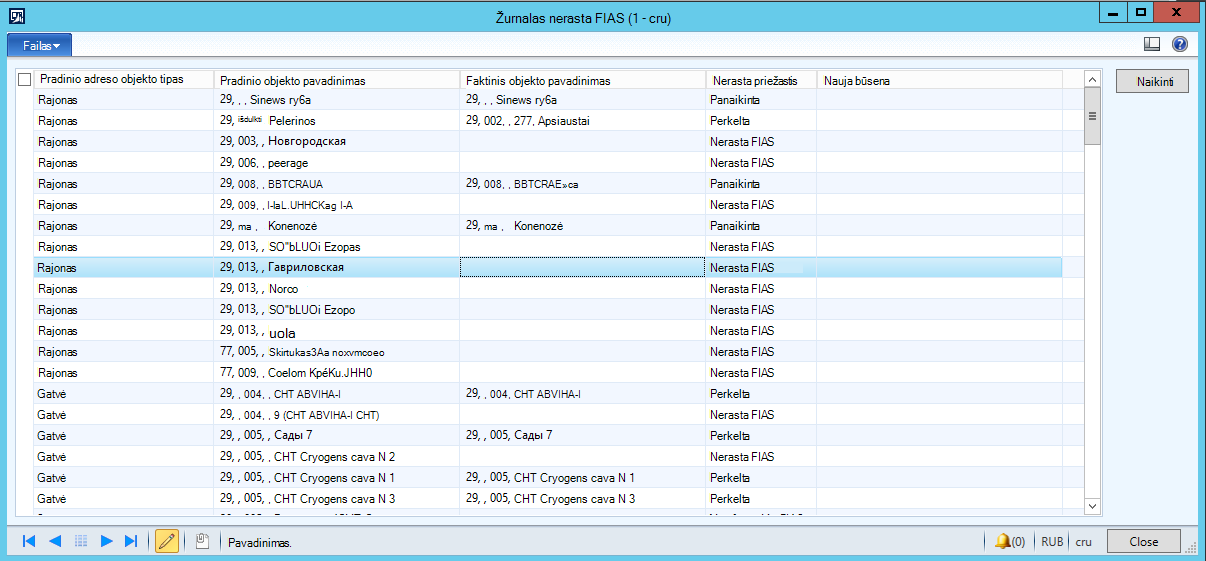The image size is (1206, 561).
Task: Click Faktinis cell '29, , 005, Сады 7'
Action: (583, 435)
